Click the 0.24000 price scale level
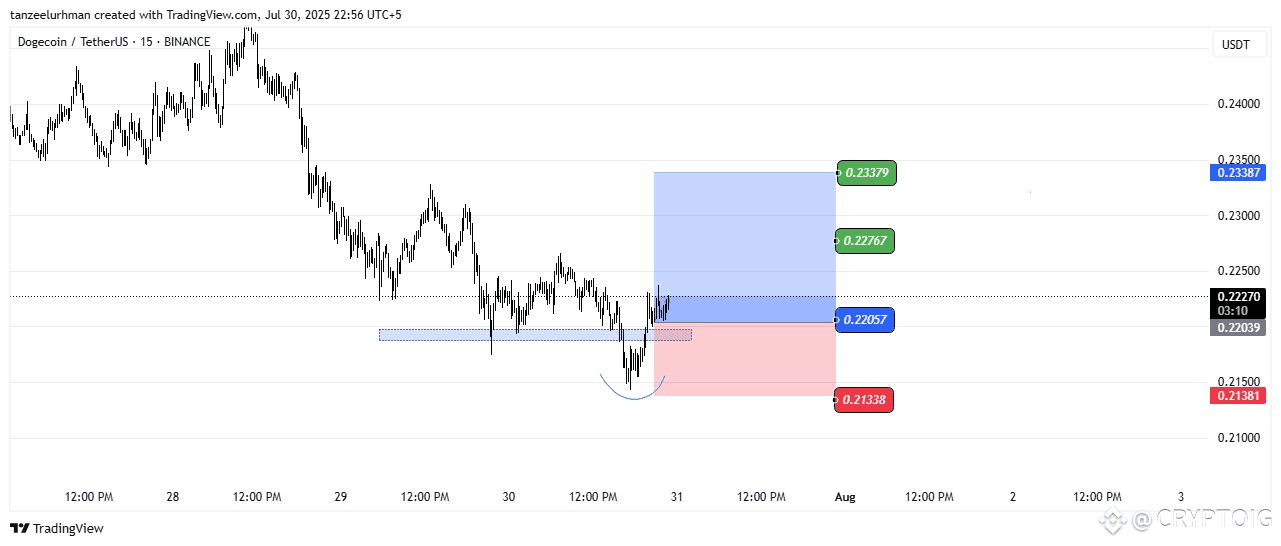1281x546 pixels. pos(1238,104)
